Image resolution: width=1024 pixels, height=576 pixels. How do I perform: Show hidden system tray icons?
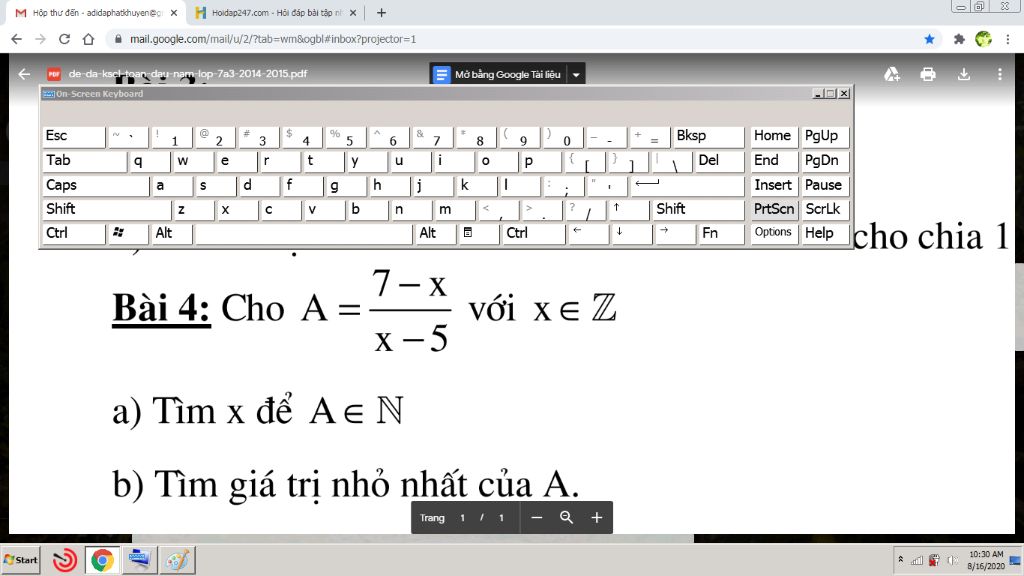901,560
